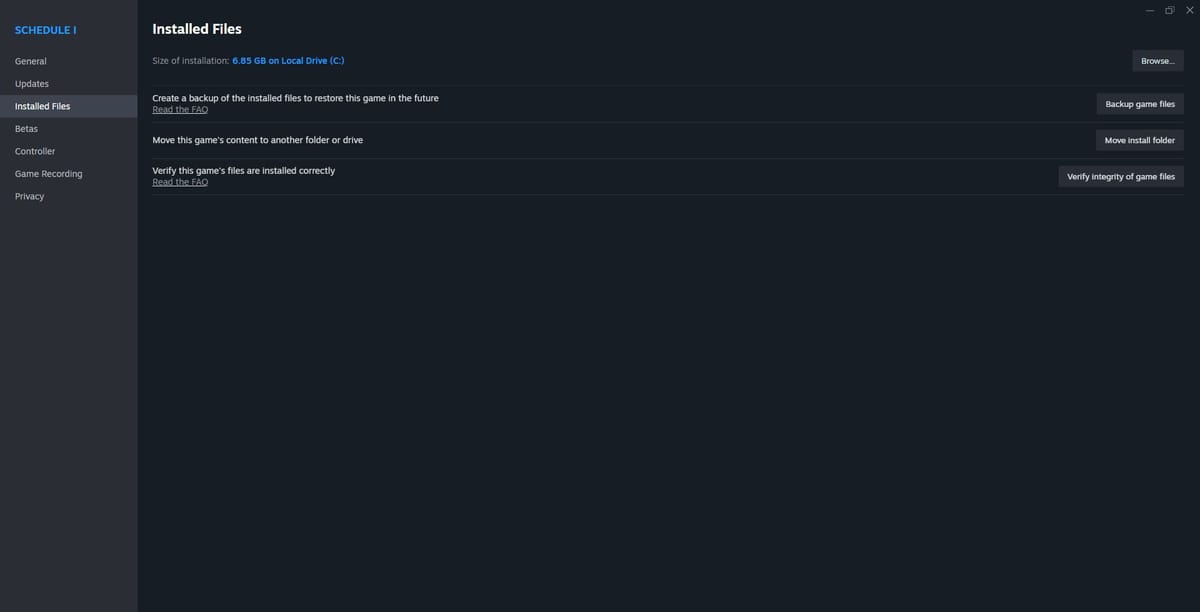1200x612 pixels.
Task: Click the Browse... button
Action: pyautogui.click(x=1156, y=60)
